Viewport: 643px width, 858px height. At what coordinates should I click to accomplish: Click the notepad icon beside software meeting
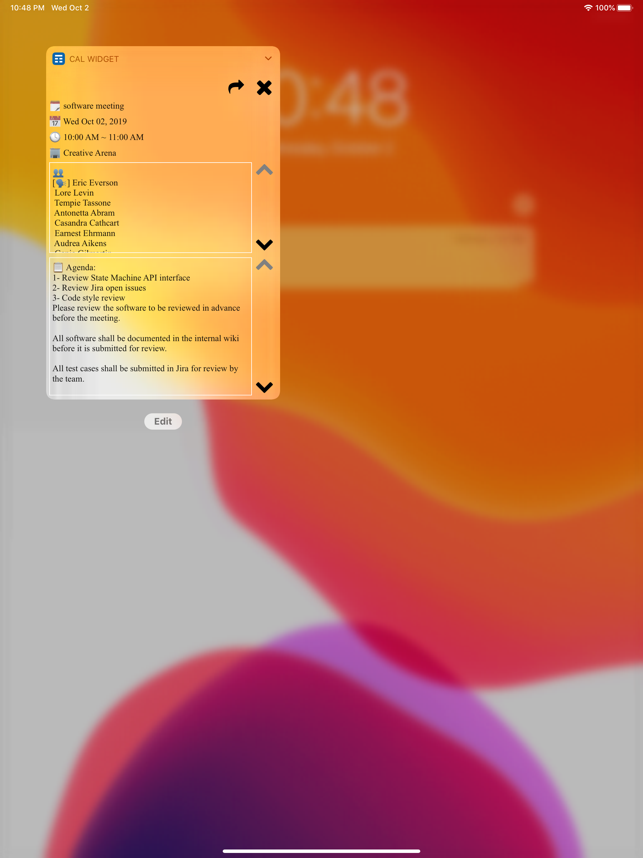(x=55, y=106)
